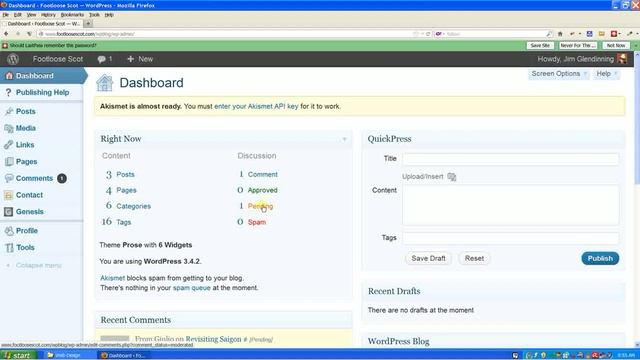Open the comments bubble in admin bar
The height and width of the screenshot is (360, 640).
tap(104, 59)
